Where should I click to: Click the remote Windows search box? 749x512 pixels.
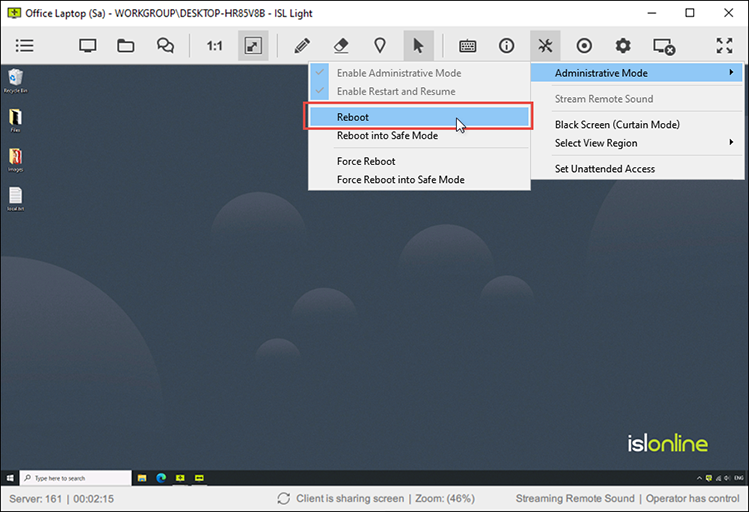coord(75,478)
